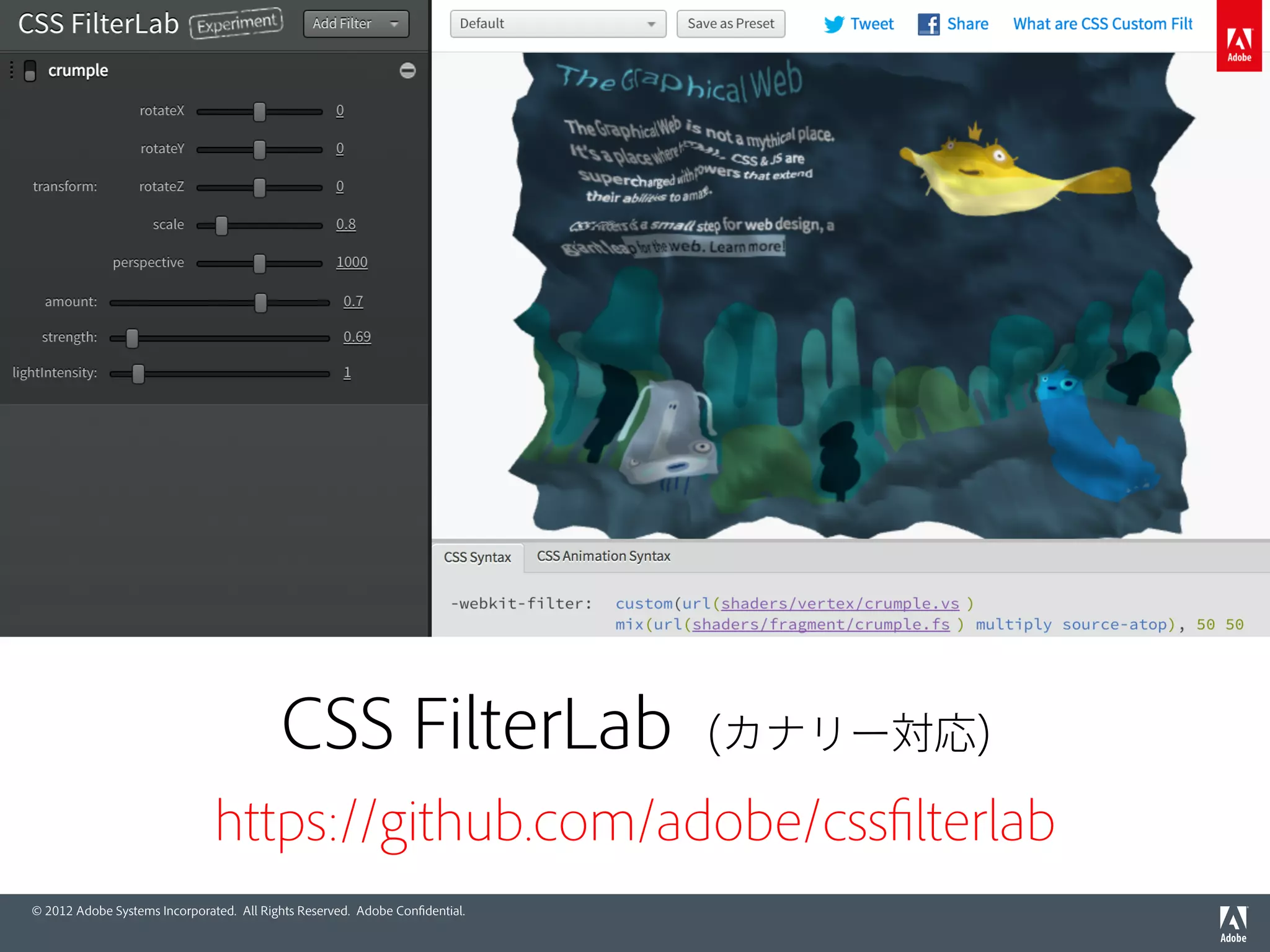This screenshot has width=1270, height=952.
Task: Click the lightIntensity slider handle
Action: point(138,374)
